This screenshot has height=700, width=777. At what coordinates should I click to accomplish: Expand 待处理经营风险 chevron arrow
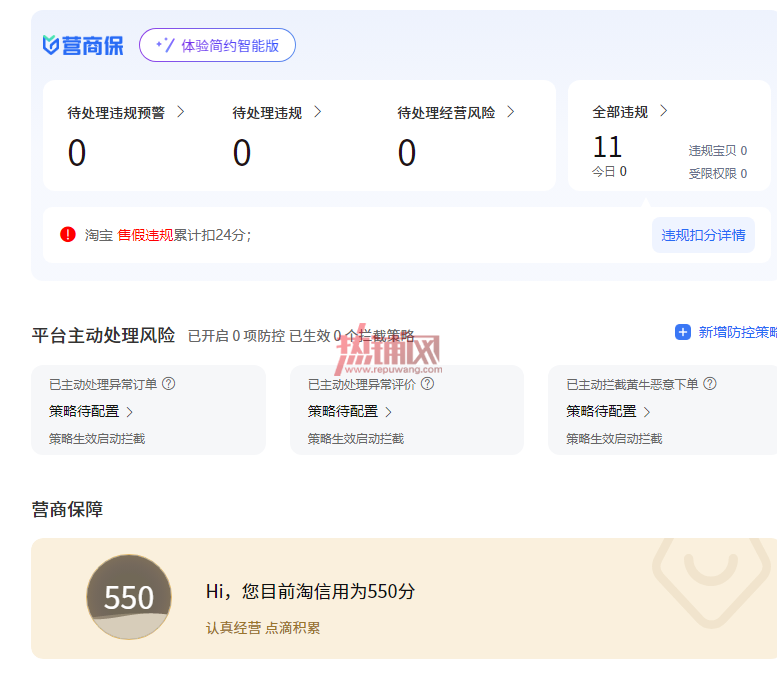(x=510, y=112)
